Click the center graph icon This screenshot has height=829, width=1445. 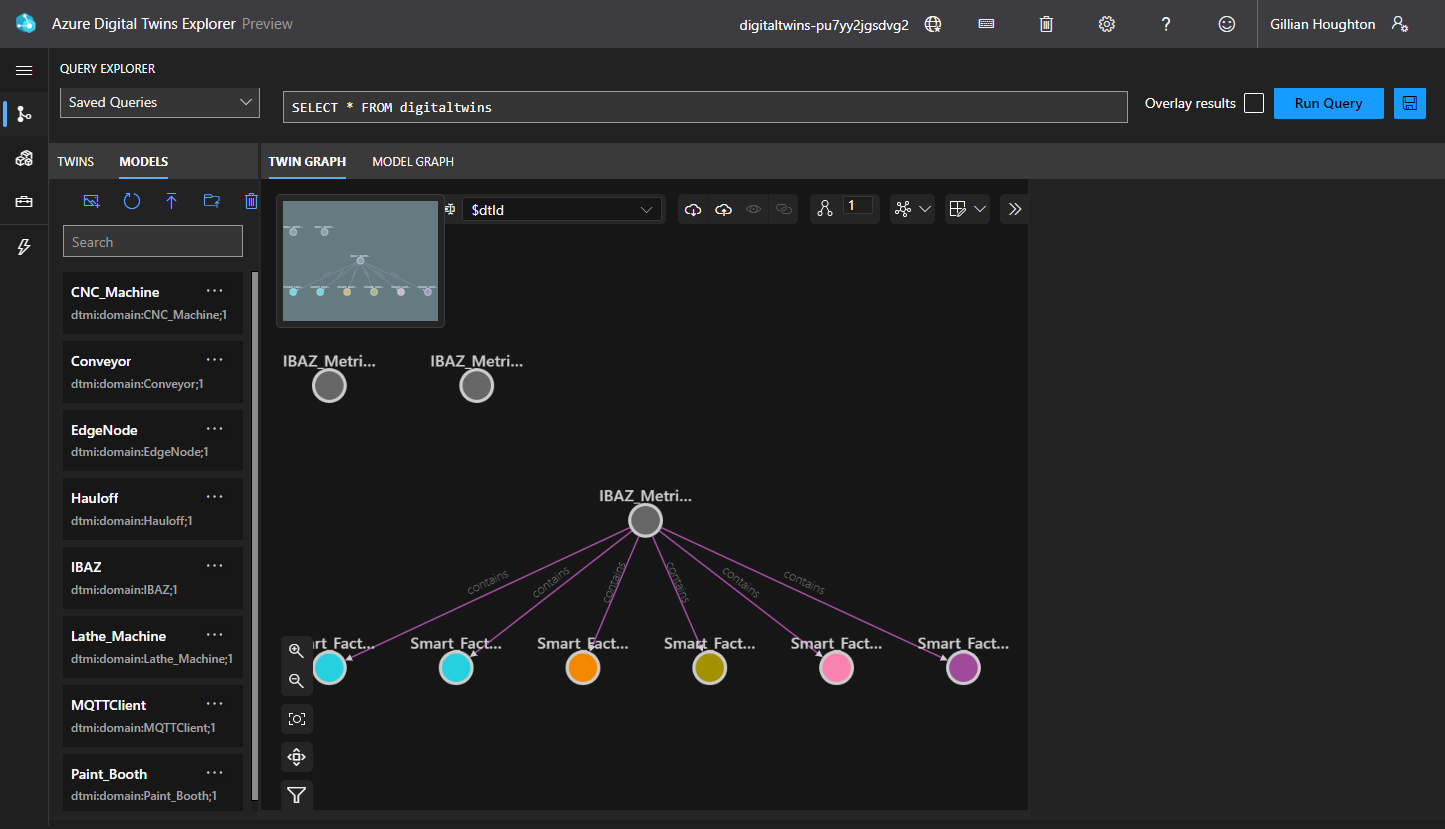[296, 757]
